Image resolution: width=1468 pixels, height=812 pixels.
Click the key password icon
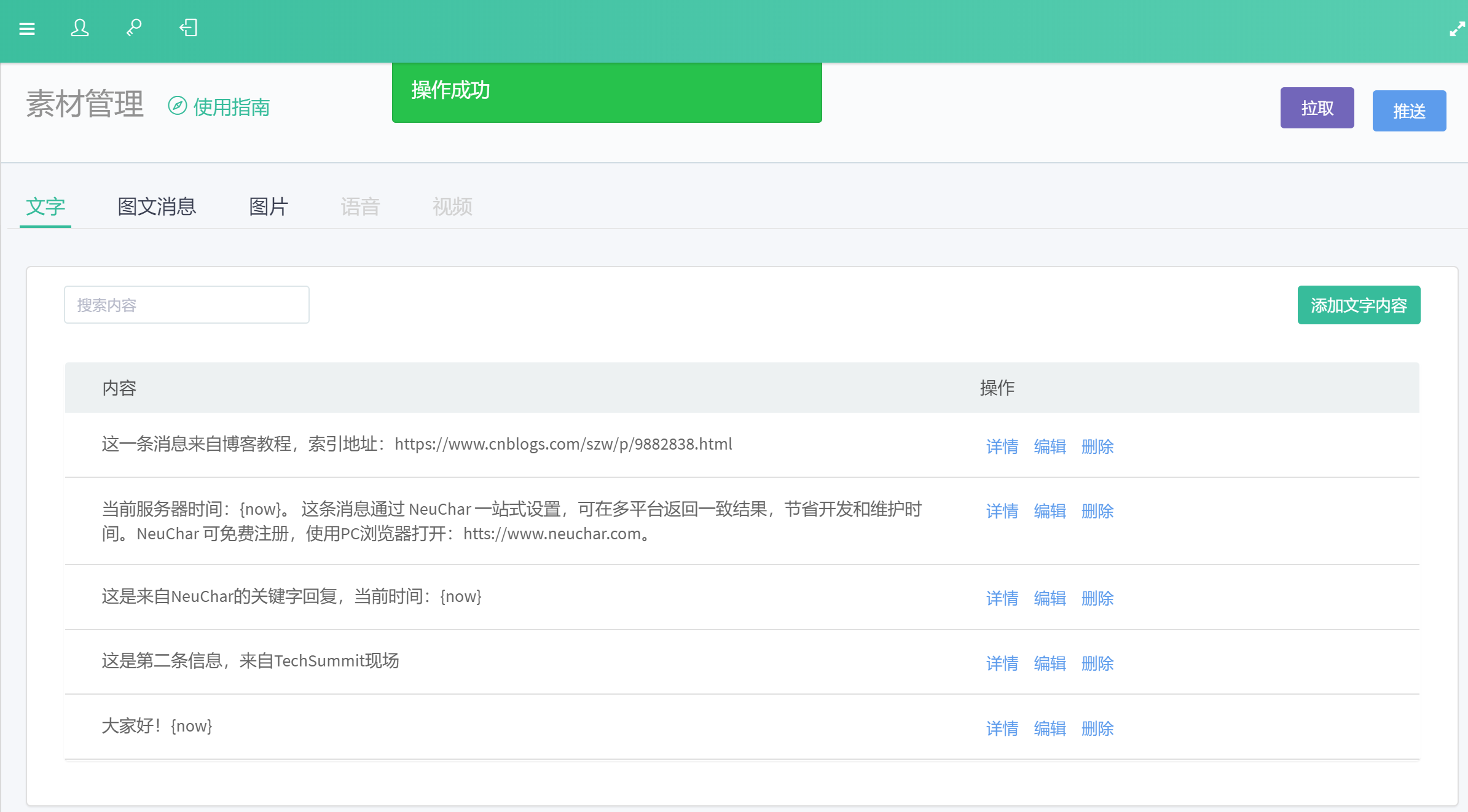tap(134, 28)
